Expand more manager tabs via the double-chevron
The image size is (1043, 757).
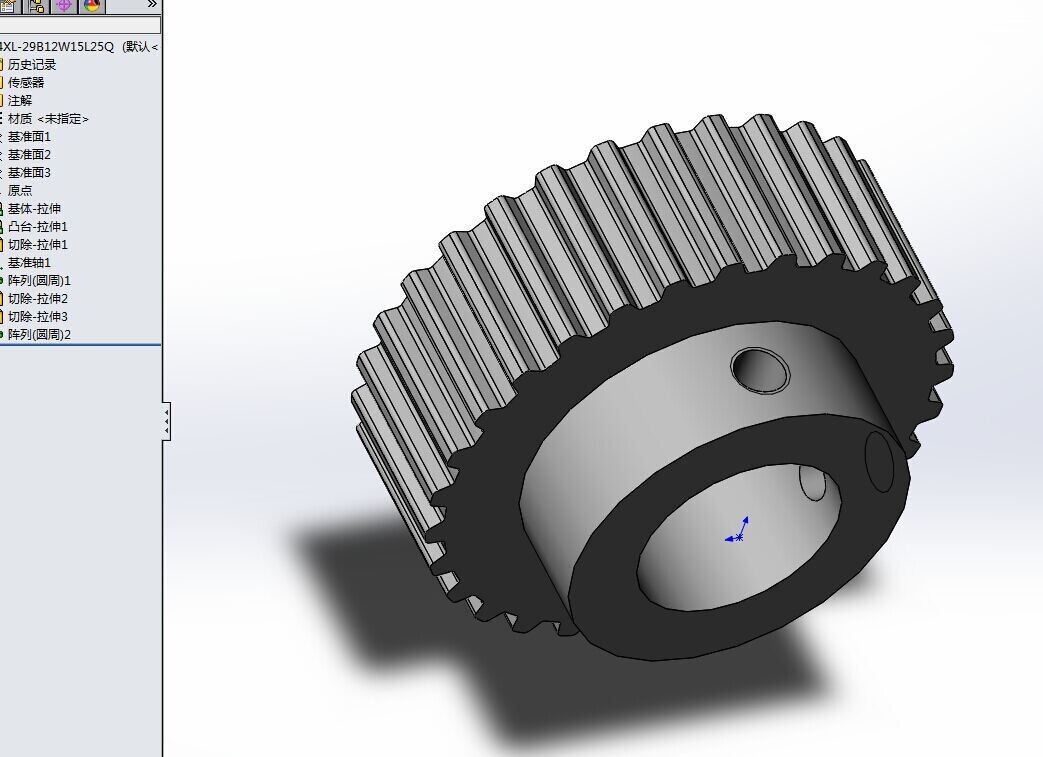152,5
